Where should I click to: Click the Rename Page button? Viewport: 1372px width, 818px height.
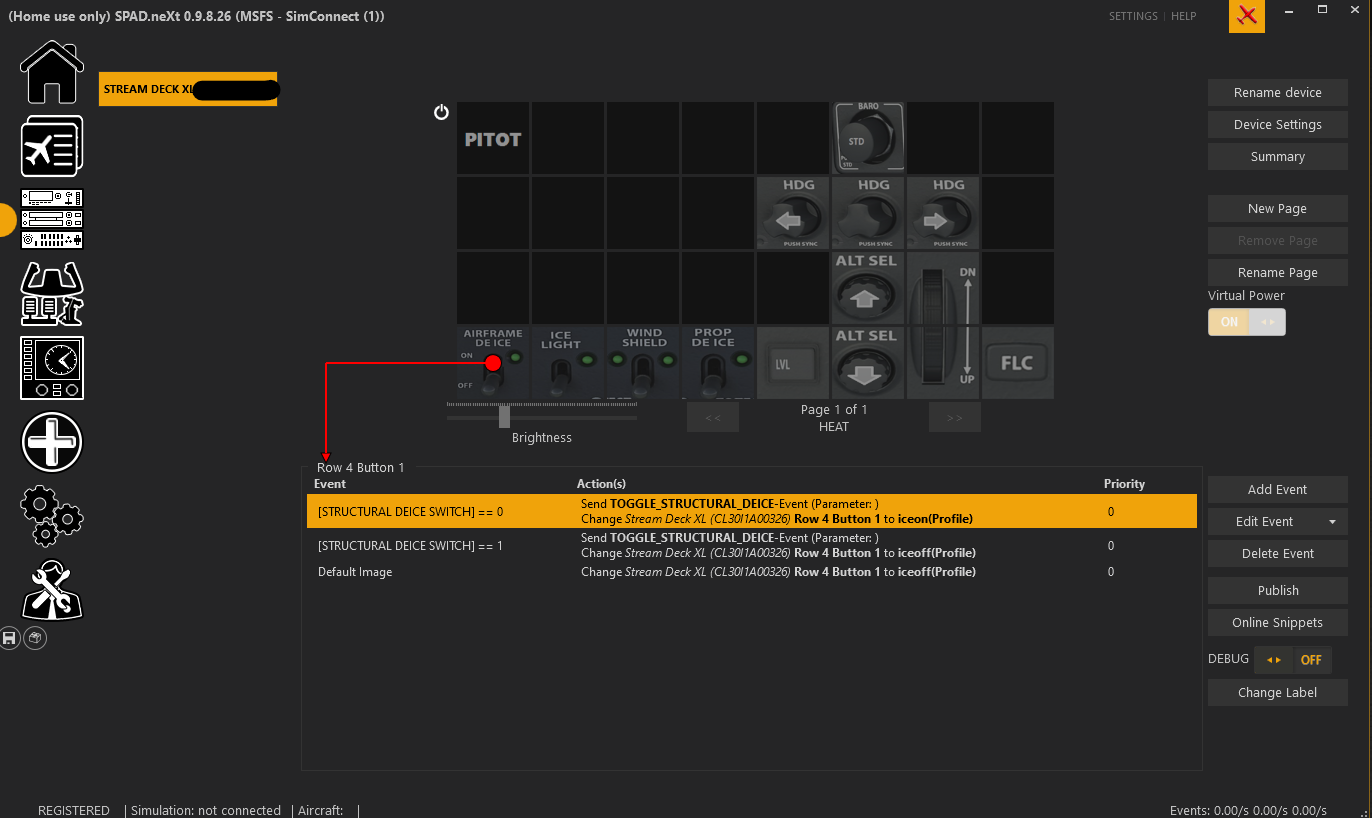tap(1278, 272)
